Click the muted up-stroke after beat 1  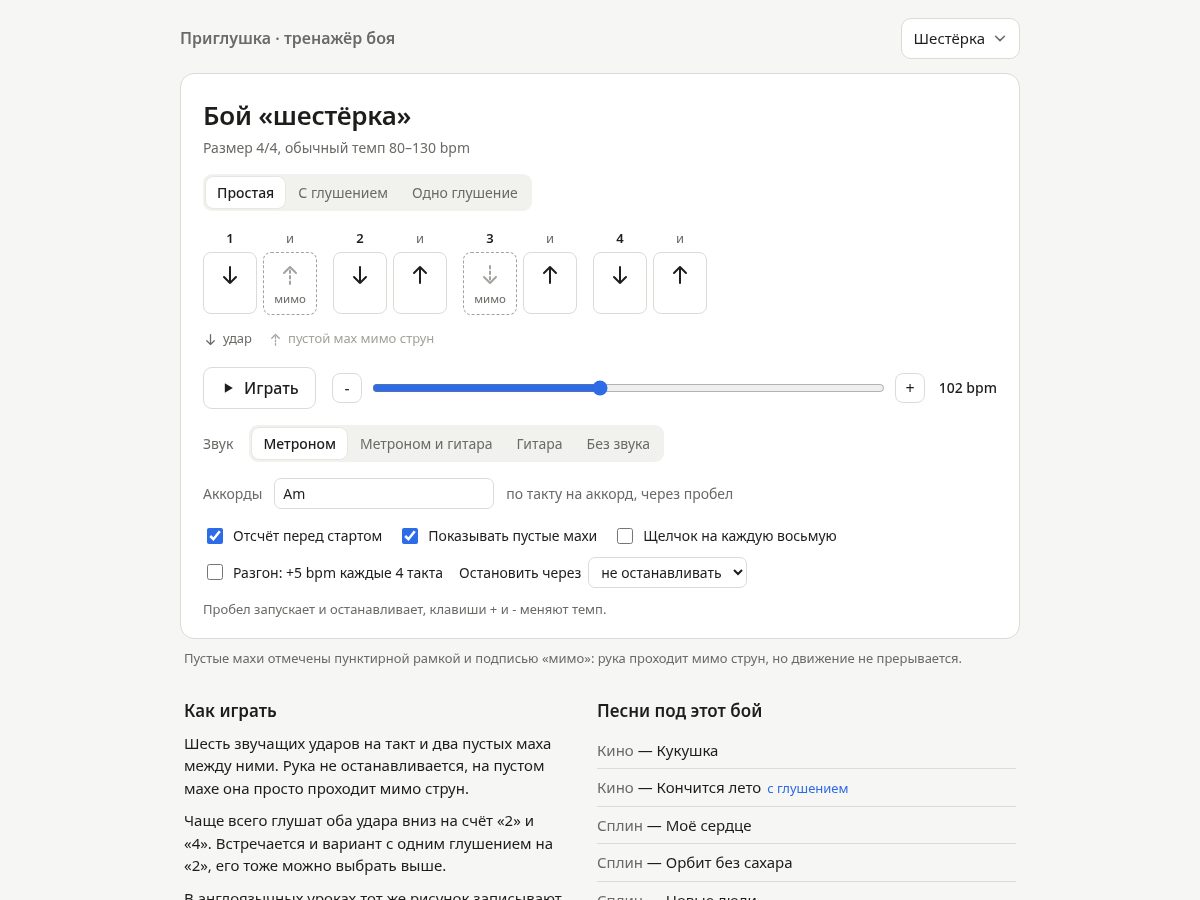[290, 283]
